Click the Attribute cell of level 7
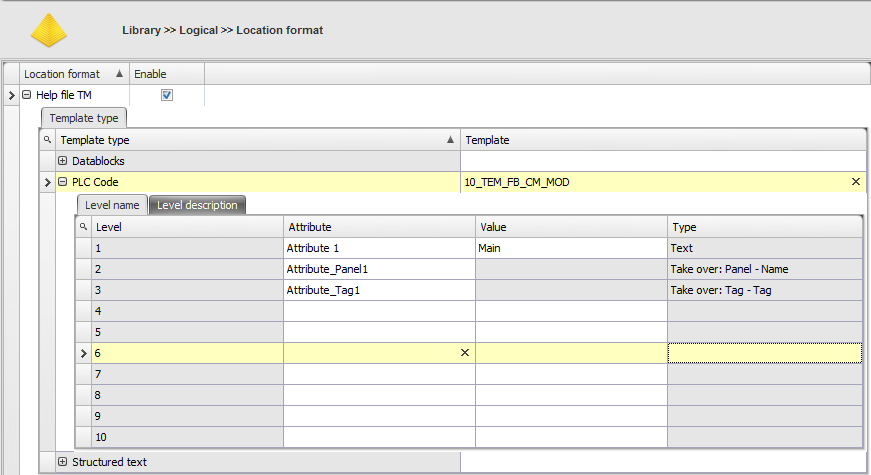Image resolution: width=871 pixels, height=475 pixels. [379, 374]
